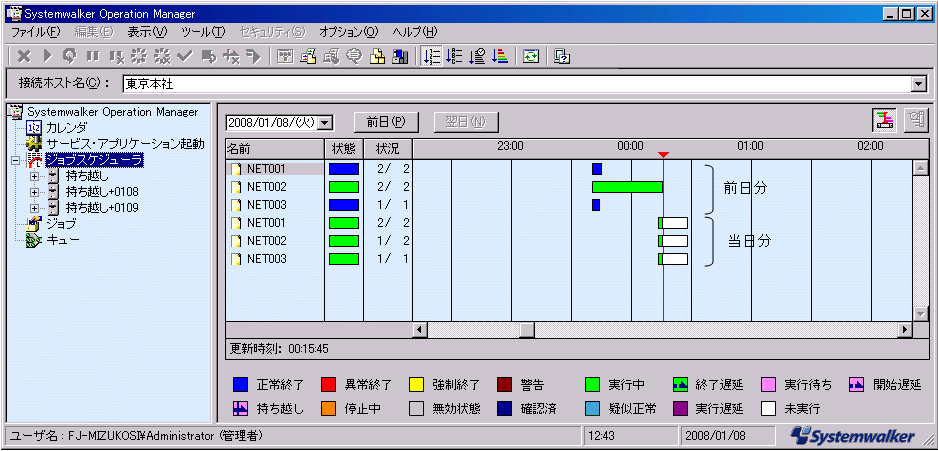Screen dimensions: 938x451
Task: Select サービス・アプリケーション起動 in the tree
Action: [x=126, y=144]
